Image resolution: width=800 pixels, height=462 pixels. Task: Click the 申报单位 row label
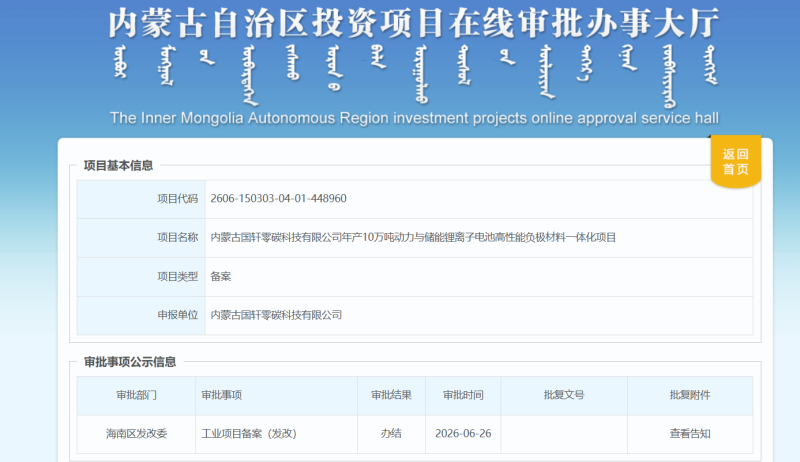tap(177, 315)
